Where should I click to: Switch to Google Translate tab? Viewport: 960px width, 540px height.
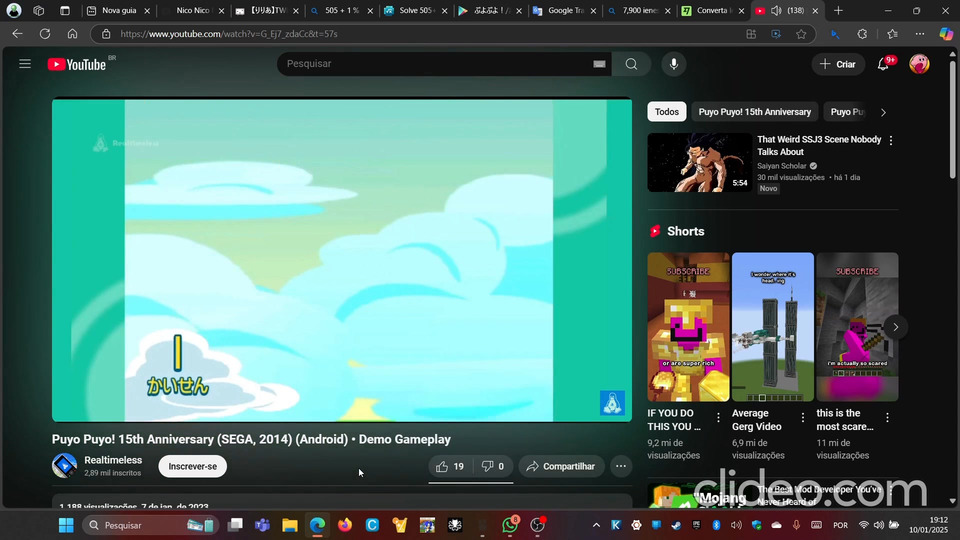point(564,10)
